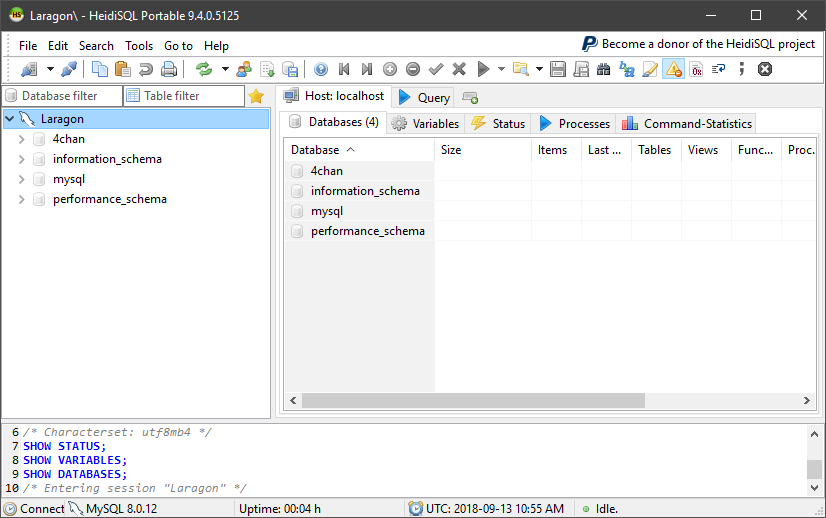Screen dimensions: 826x518
Task: Switch to the Query tab
Action: click(x=425, y=97)
